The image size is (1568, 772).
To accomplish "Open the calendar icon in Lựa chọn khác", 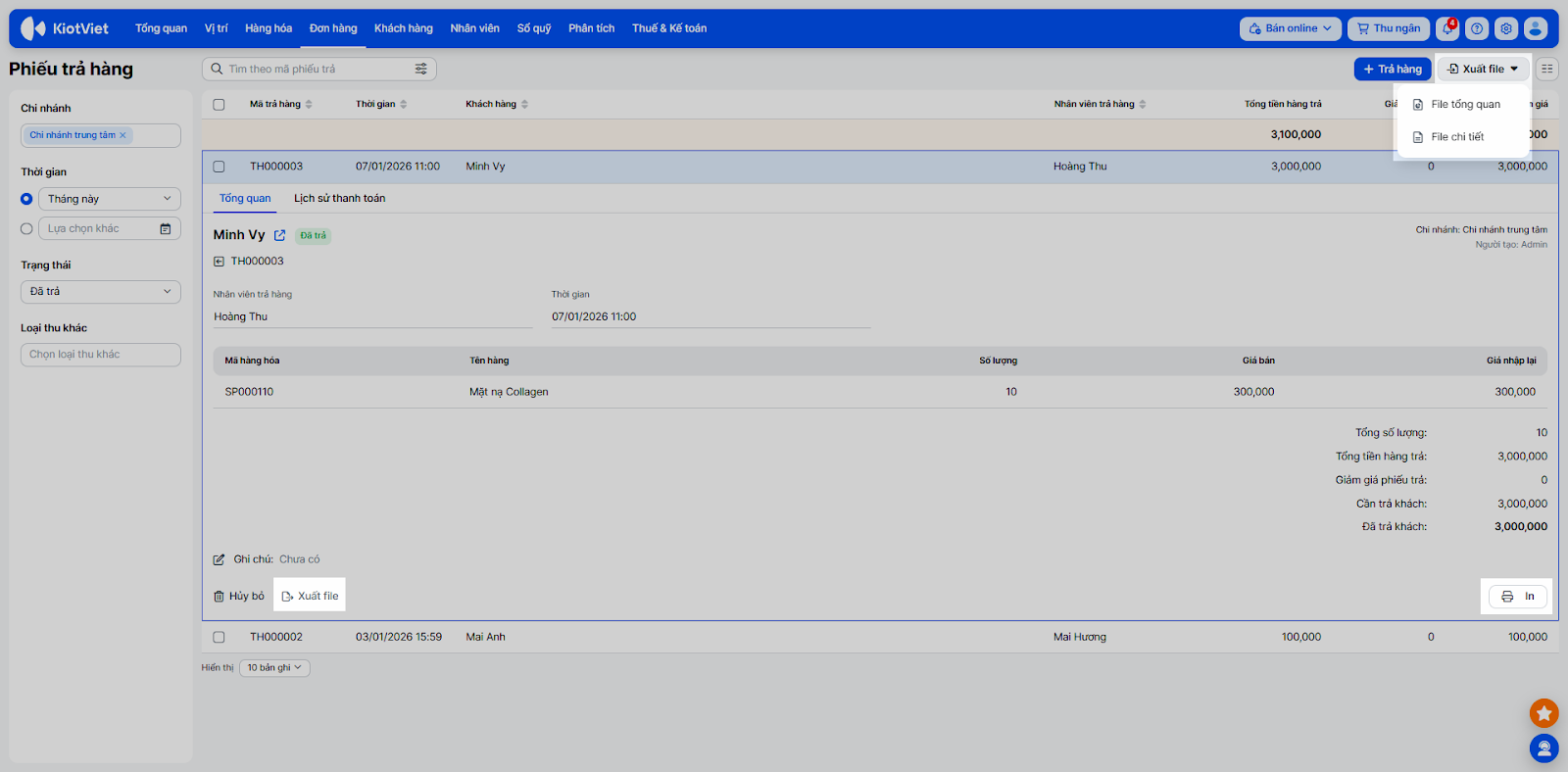I will click(x=166, y=229).
